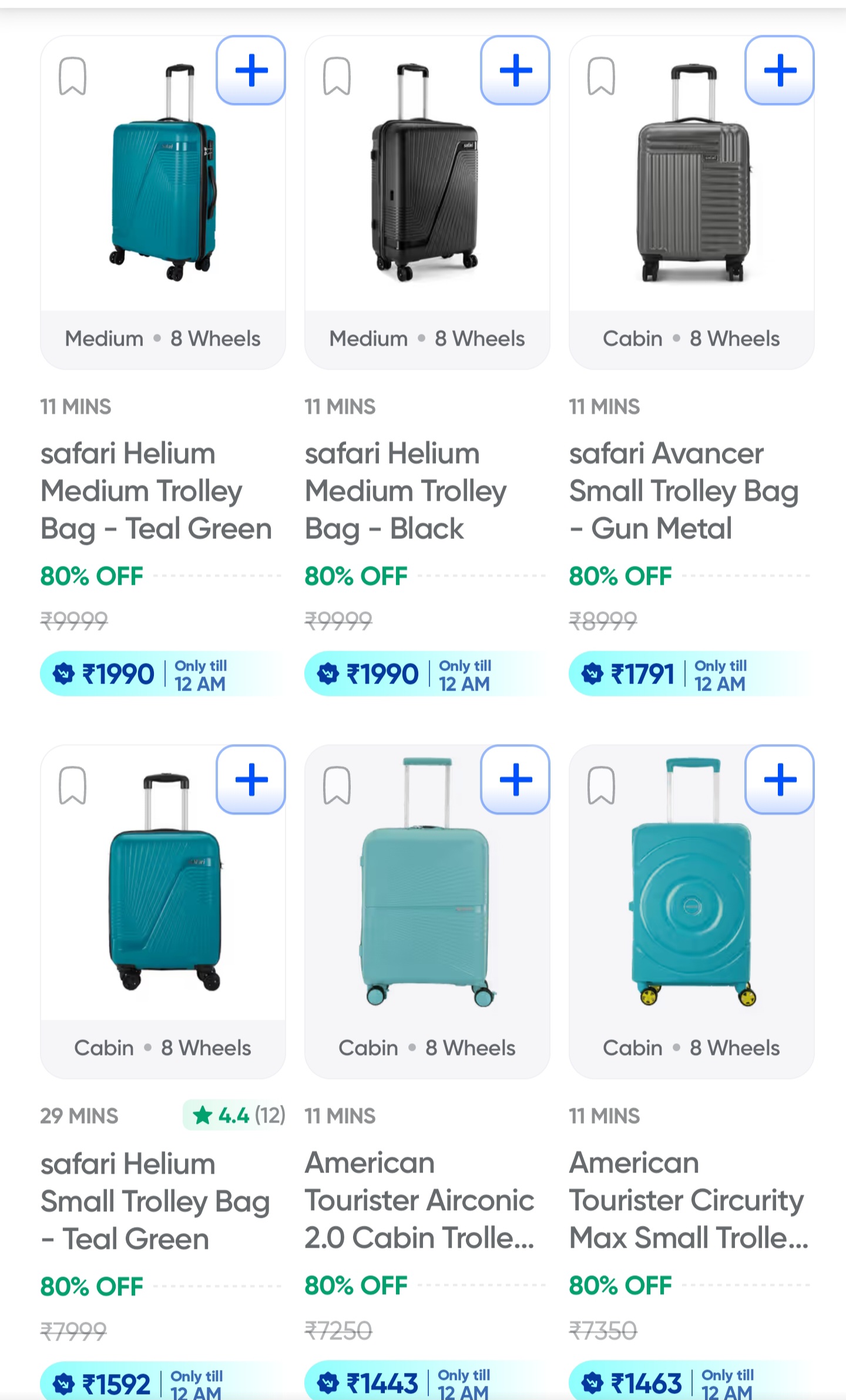The width and height of the screenshot is (846, 1400).
Task: Bookmark the Circurity Max Small Trolley
Action: pos(602,786)
